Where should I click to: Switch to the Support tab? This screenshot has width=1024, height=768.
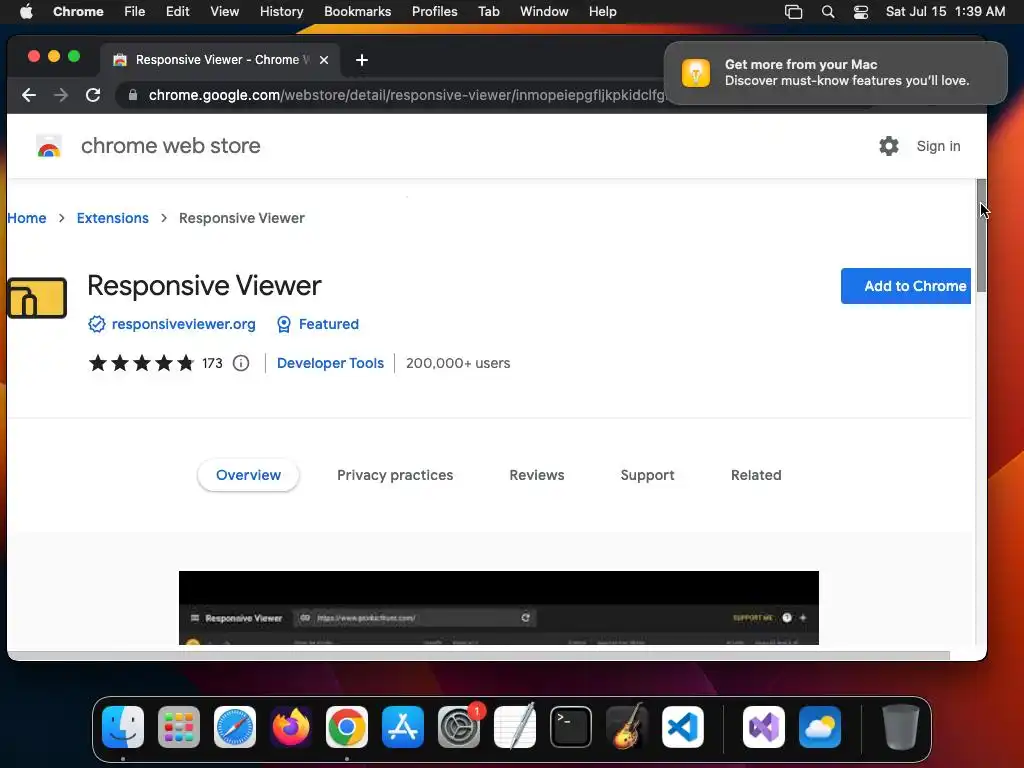(647, 475)
